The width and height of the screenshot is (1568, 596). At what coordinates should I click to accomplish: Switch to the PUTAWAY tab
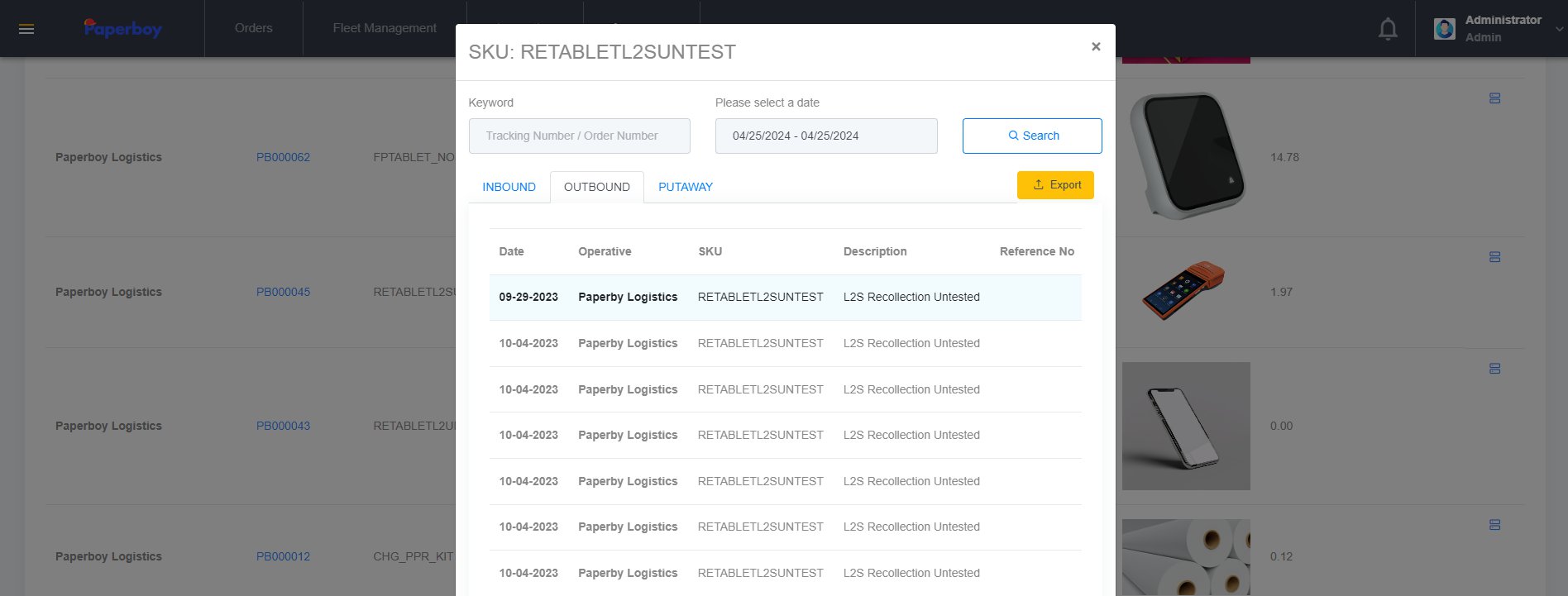tap(685, 187)
